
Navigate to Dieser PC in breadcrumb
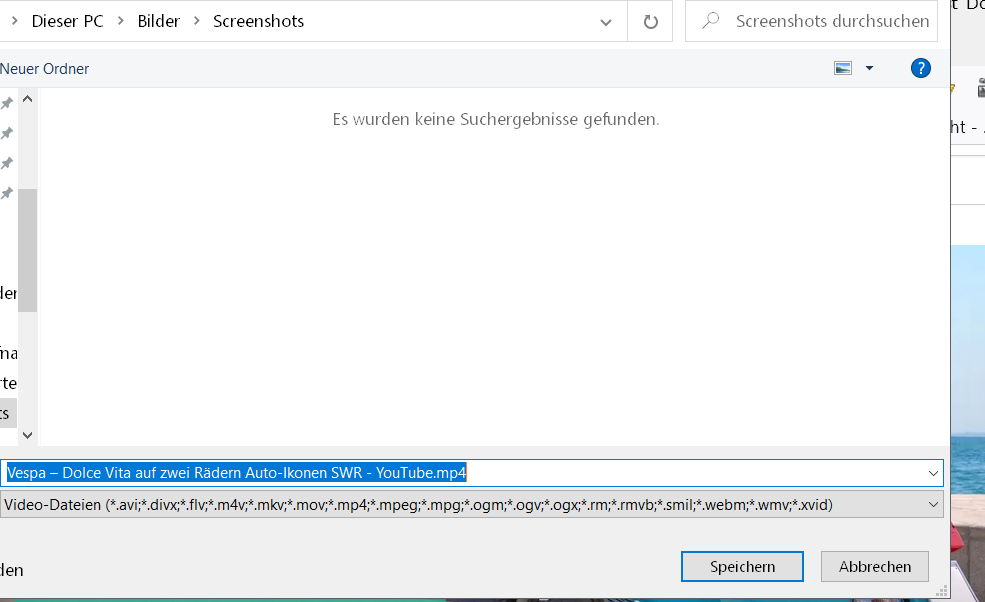[x=67, y=21]
